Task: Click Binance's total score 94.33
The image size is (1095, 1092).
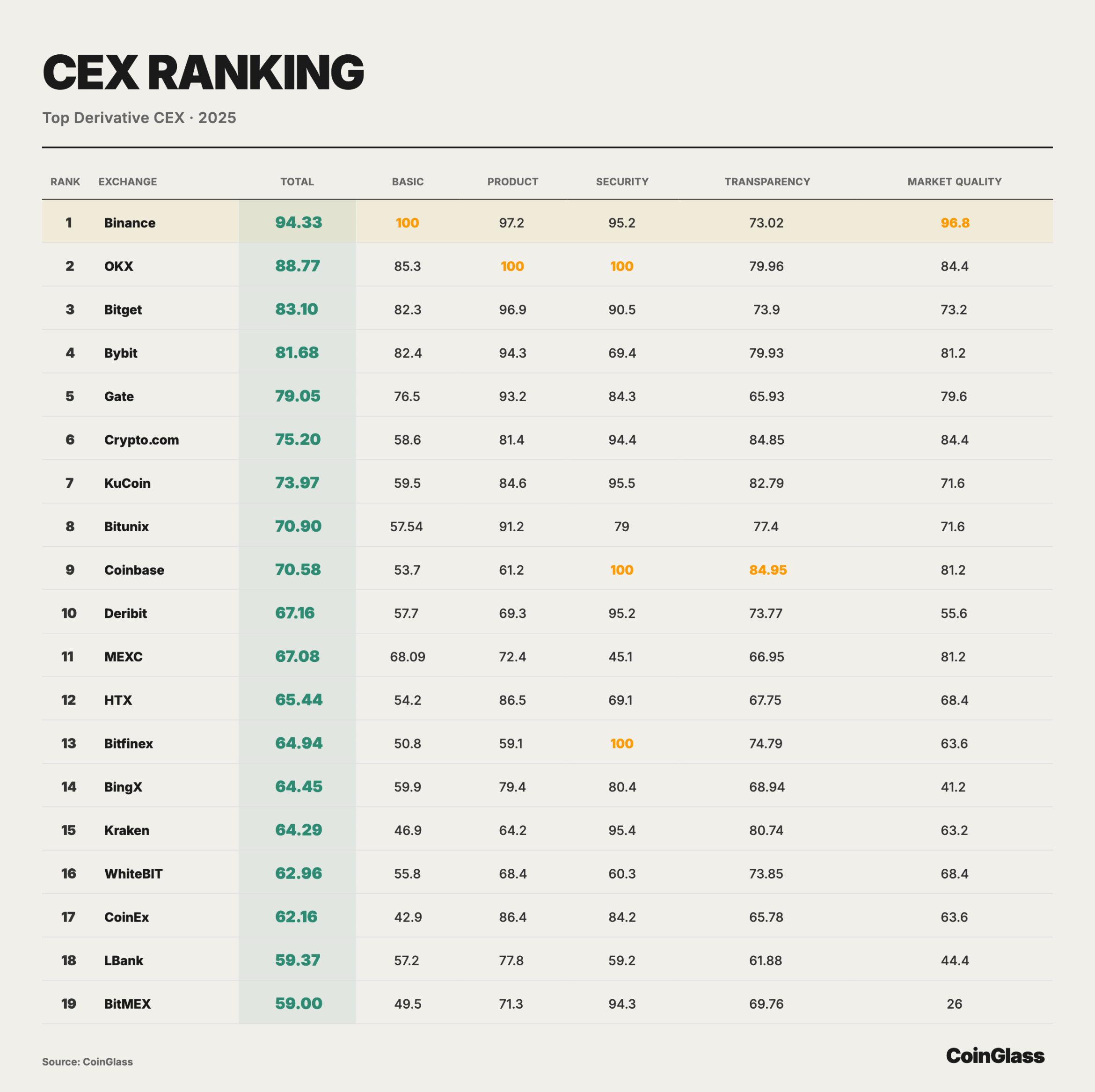Action: (x=298, y=222)
